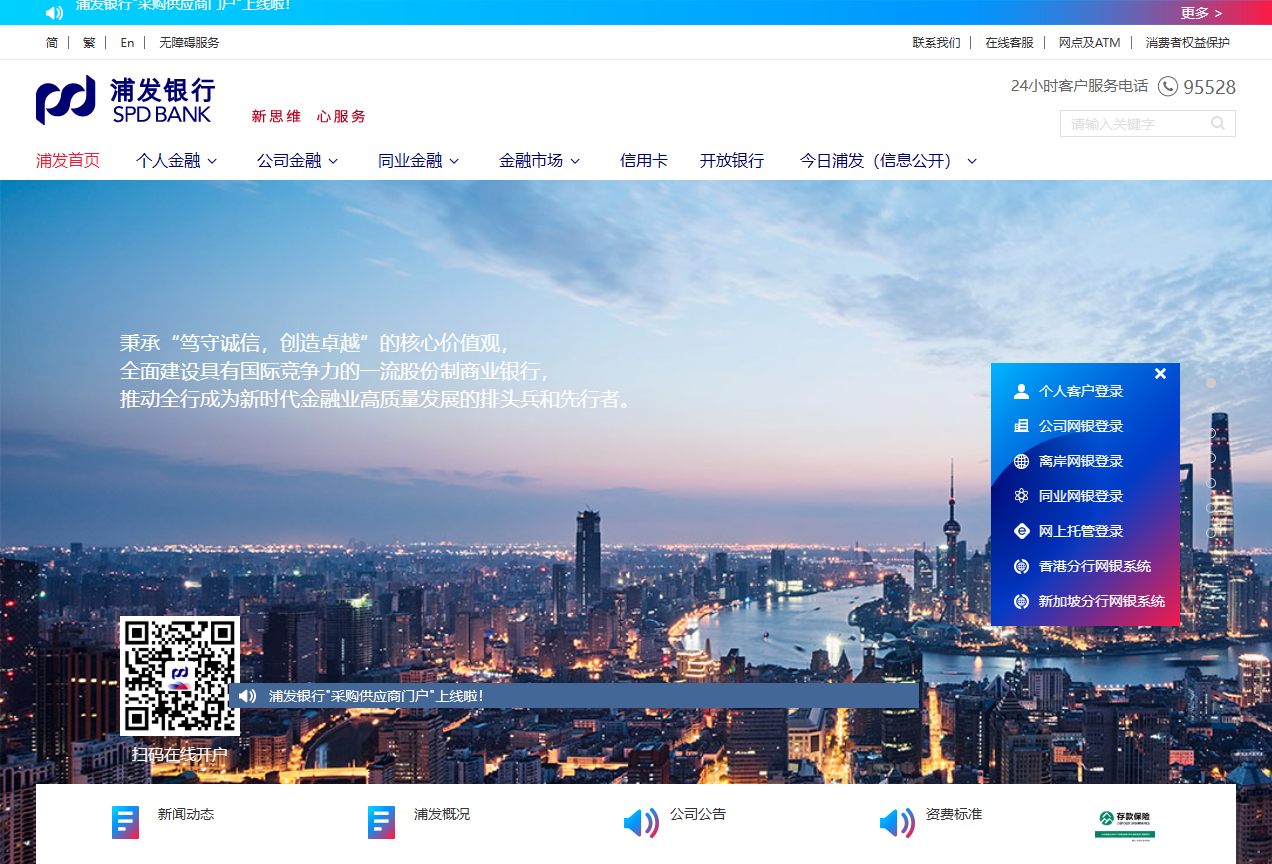Select the phone icon beside 95528
Screen dimensions: 1272x864
click(x=1168, y=86)
